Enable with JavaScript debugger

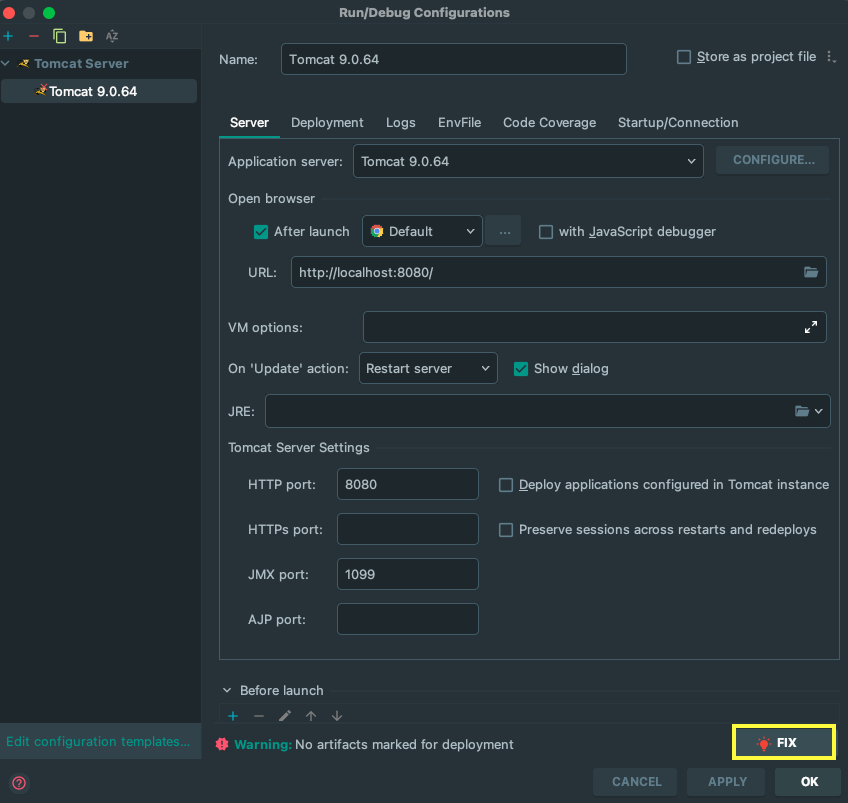tap(546, 232)
